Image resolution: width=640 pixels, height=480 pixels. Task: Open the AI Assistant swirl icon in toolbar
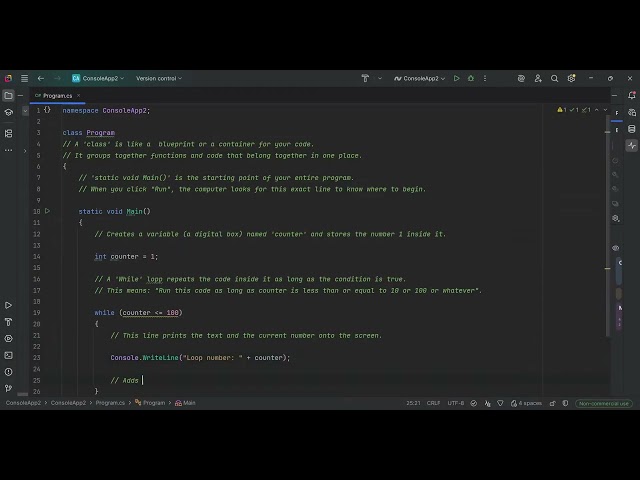(x=521, y=78)
